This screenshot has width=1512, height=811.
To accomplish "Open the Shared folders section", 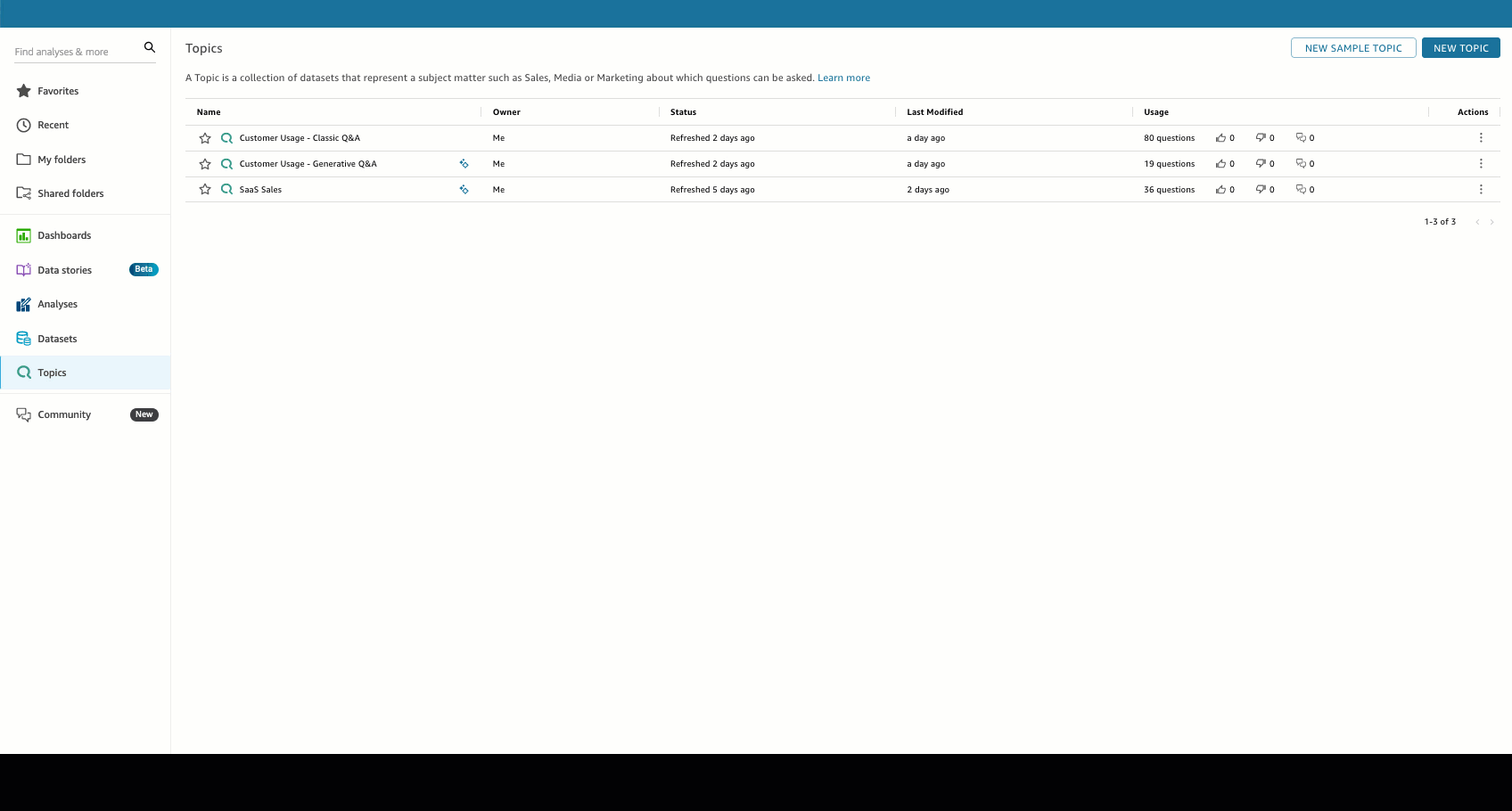I will click(71, 193).
